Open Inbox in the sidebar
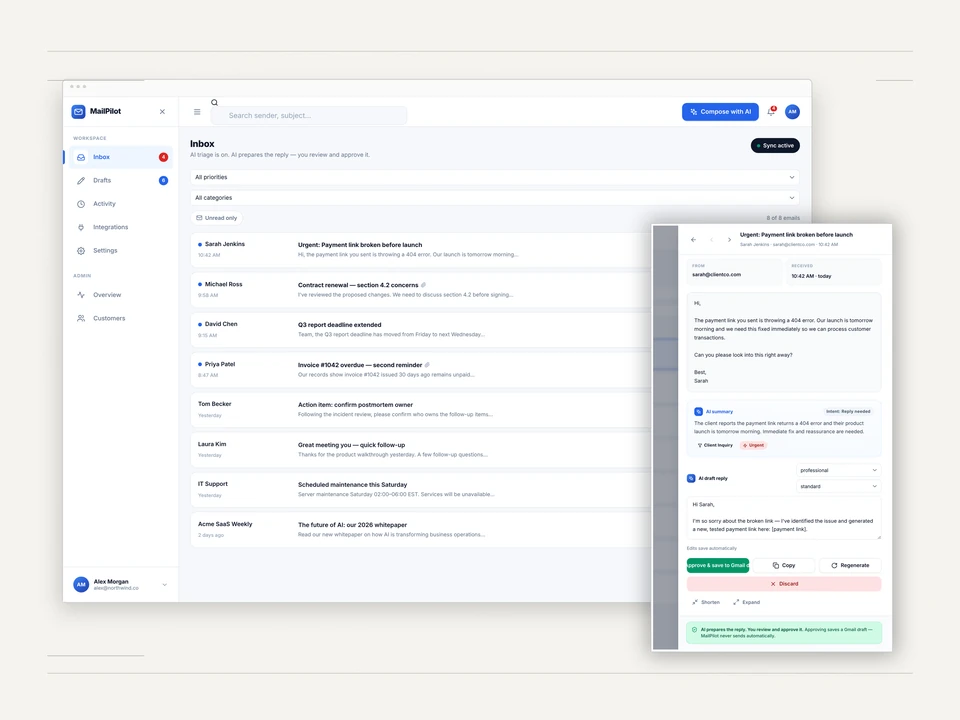 pyautogui.click(x=119, y=157)
